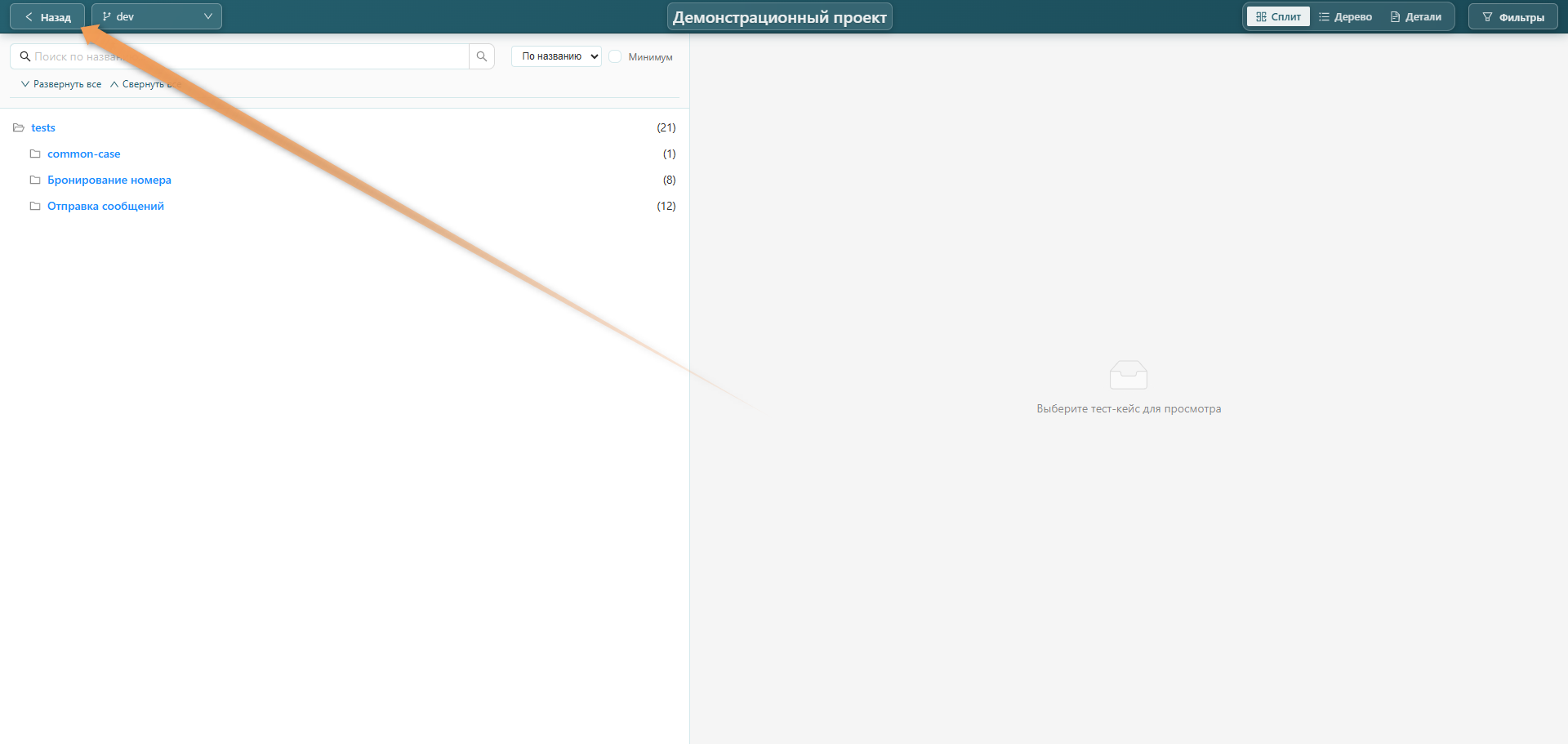1568x744 pixels.
Task: Go back with the Назад button
Action: click(x=47, y=17)
